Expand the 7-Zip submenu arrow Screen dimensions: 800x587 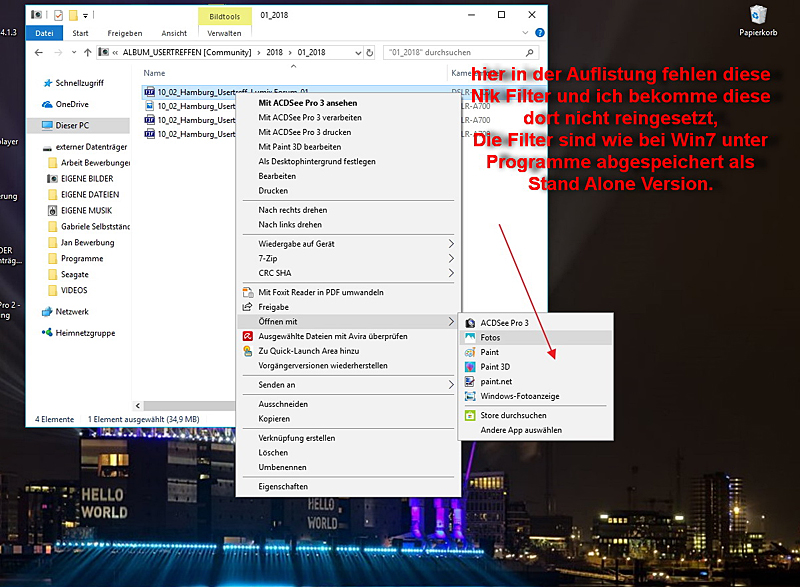click(x=451, y=259)
